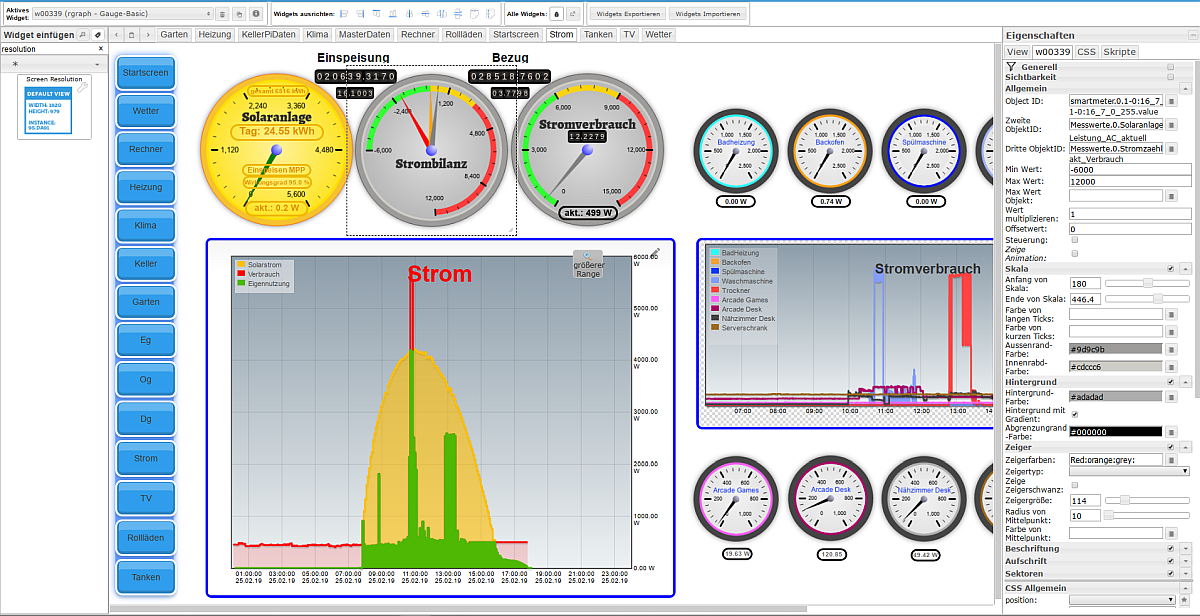This screenshot has width=1200, height=616.
Task: Toggle Hintergrund mit Gradient checkbox
Action: pos(1074,413)
